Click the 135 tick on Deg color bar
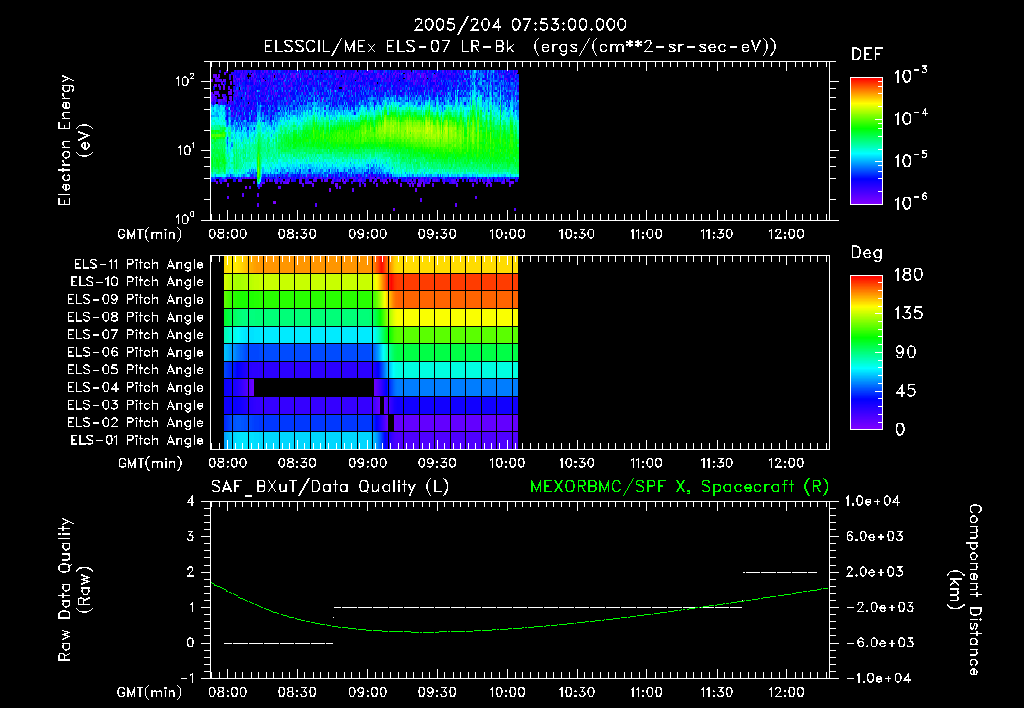Viewport: 1024px width, 708px height. [x=908, y=313]
